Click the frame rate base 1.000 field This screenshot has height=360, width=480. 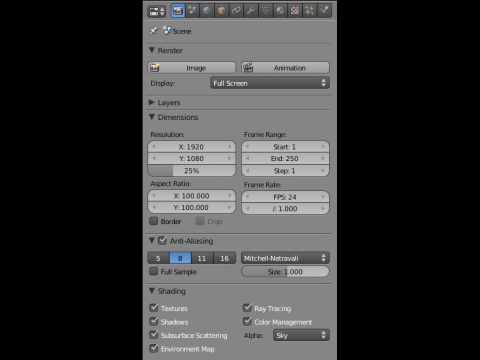285,209
